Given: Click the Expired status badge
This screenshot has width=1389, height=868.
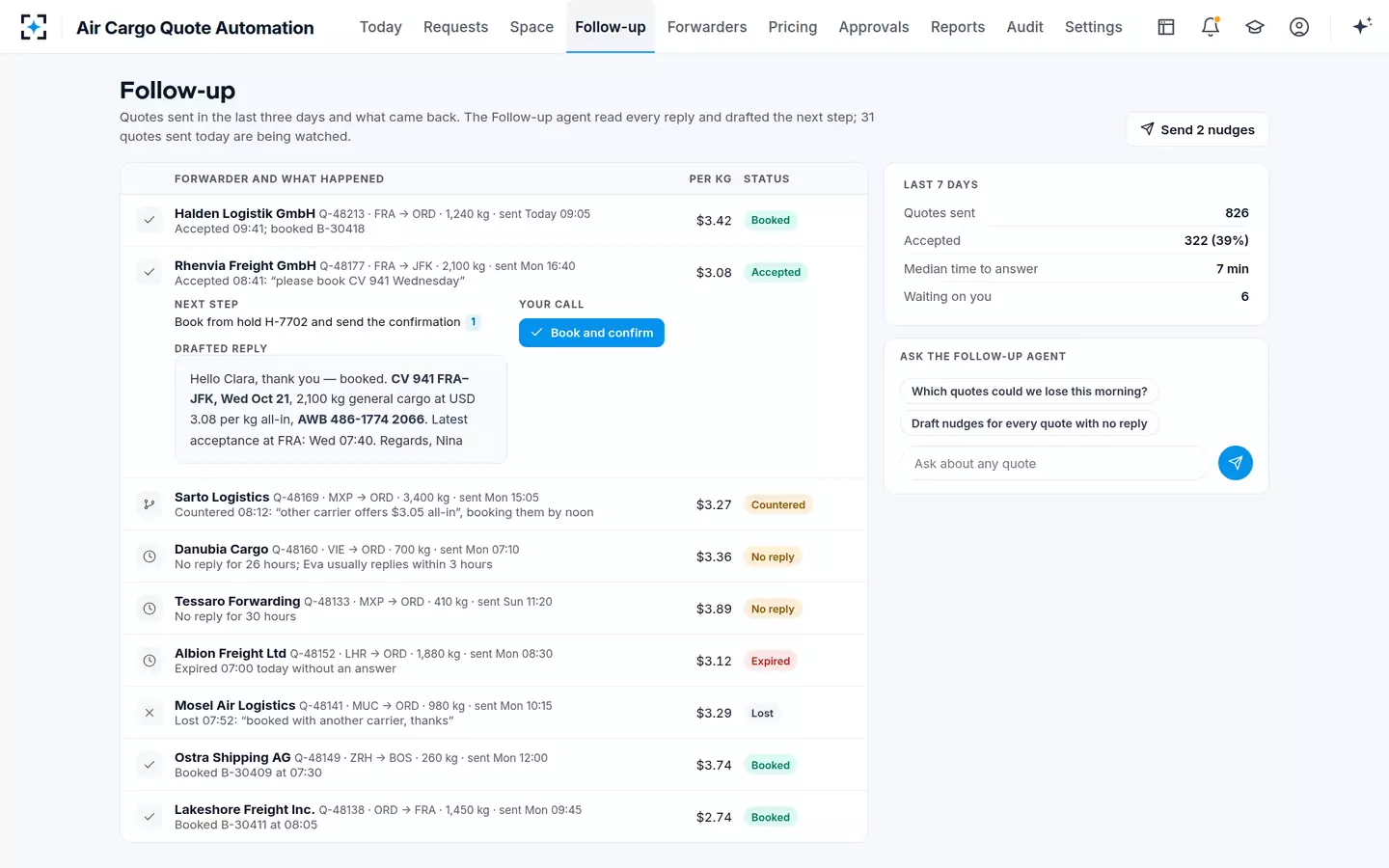Looking at the screenshot, I should tap(771, 661).
